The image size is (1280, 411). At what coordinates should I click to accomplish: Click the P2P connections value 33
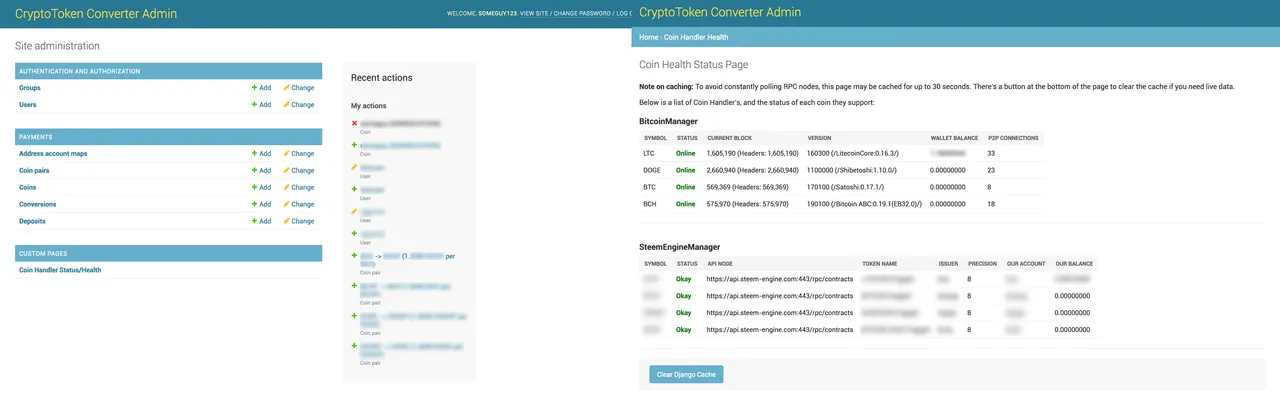tap(991, 153)
